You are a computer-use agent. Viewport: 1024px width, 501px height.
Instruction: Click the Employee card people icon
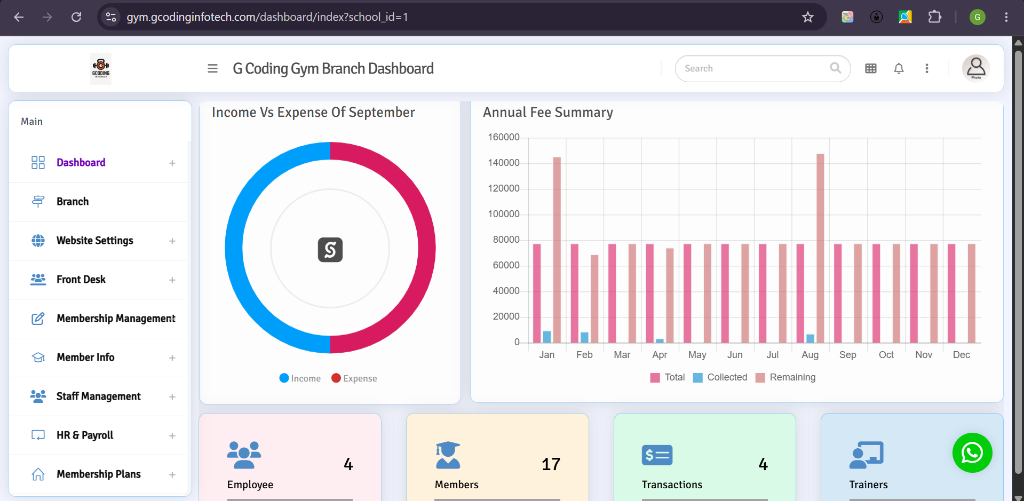(x=244, y=455)
